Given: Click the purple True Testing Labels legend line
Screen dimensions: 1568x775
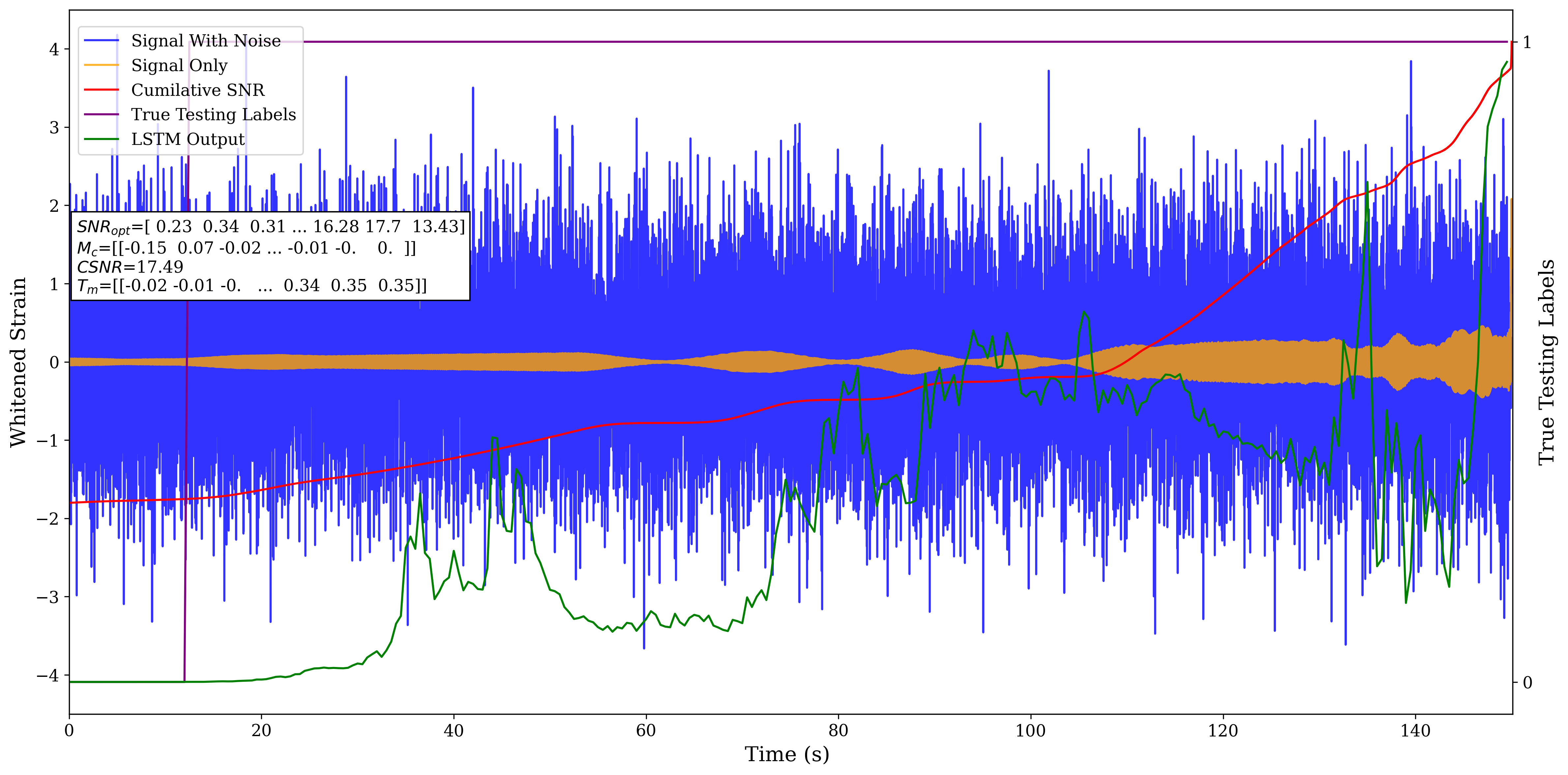Looking at the screenshot, I should click(x=101, y=114).
